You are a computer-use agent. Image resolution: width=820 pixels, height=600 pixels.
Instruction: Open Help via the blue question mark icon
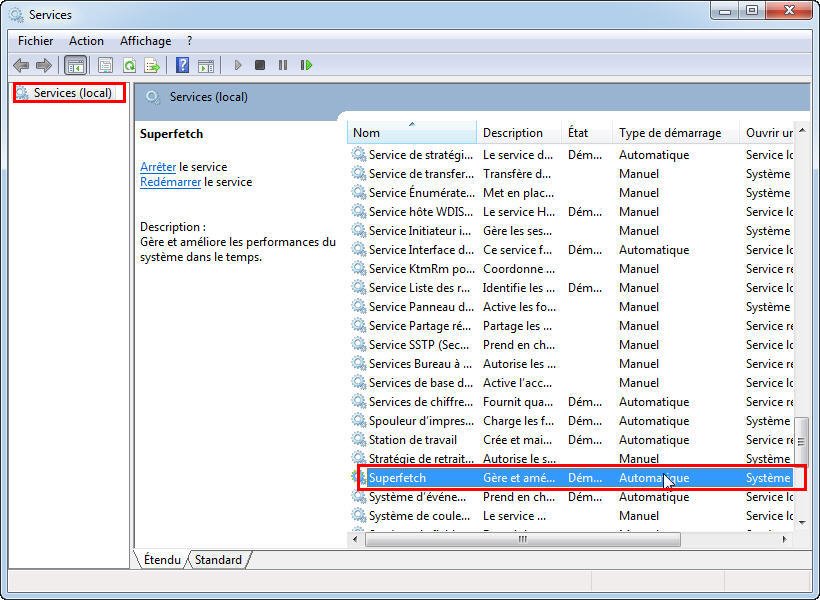pos(182,66)
